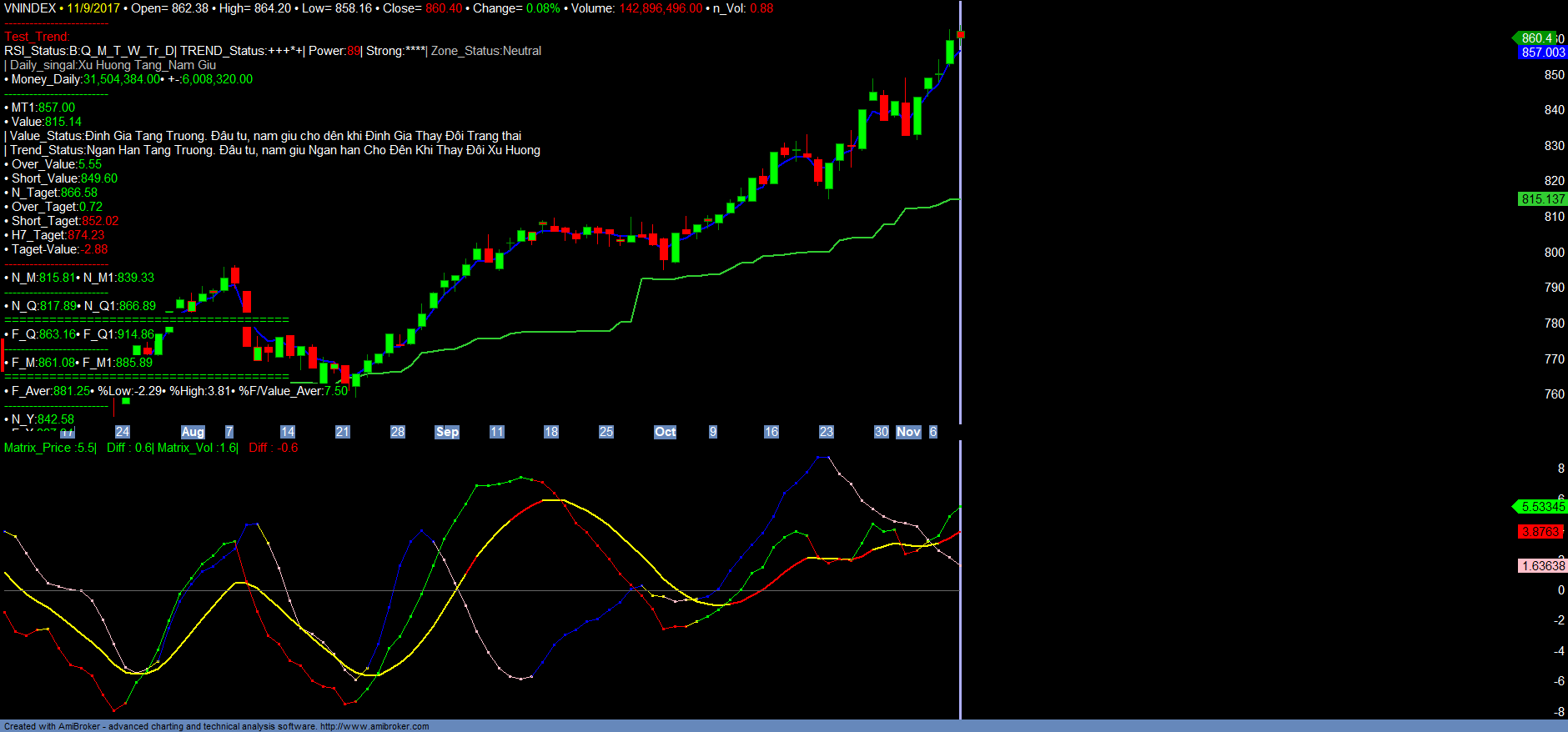Click the green 5.53345 indicator label
The width and height of the screenshot is (1568, 732).
click(x=1541, y=507)
